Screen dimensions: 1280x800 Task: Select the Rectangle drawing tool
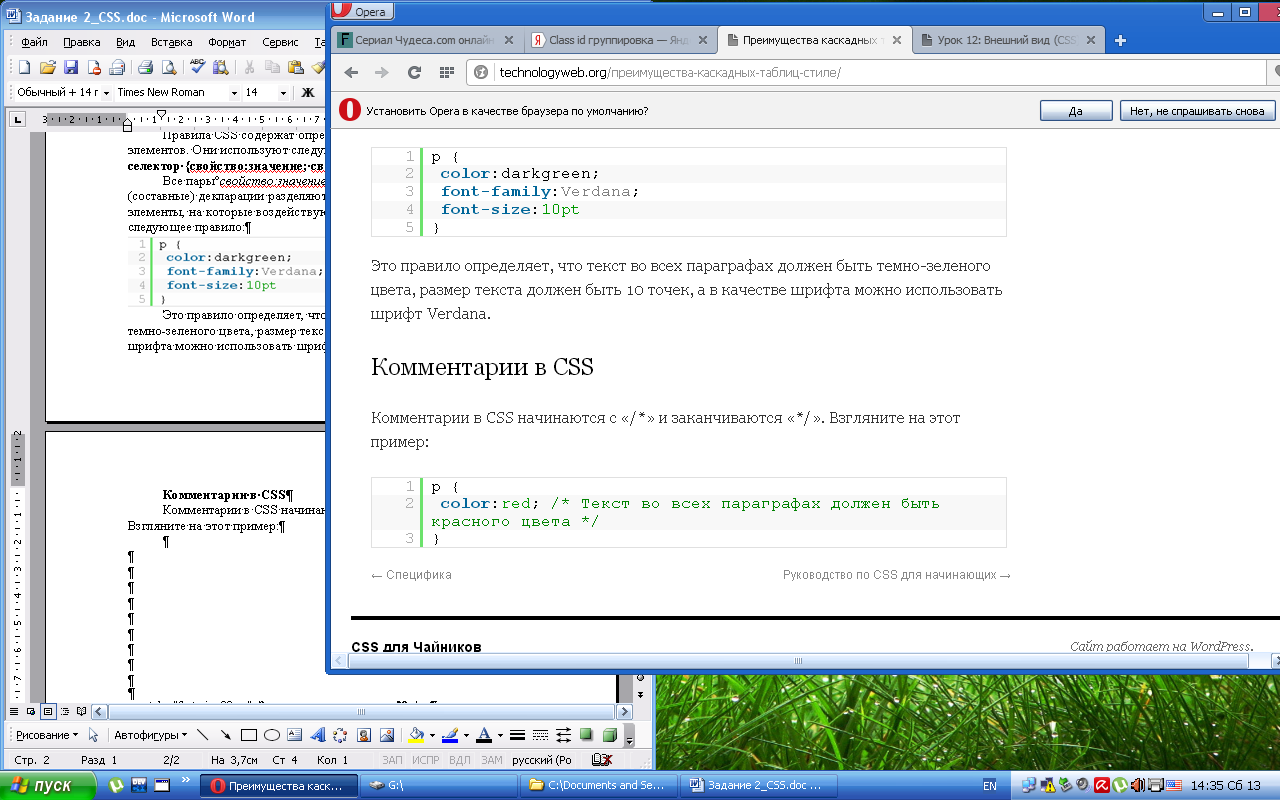tap(249, 735)
